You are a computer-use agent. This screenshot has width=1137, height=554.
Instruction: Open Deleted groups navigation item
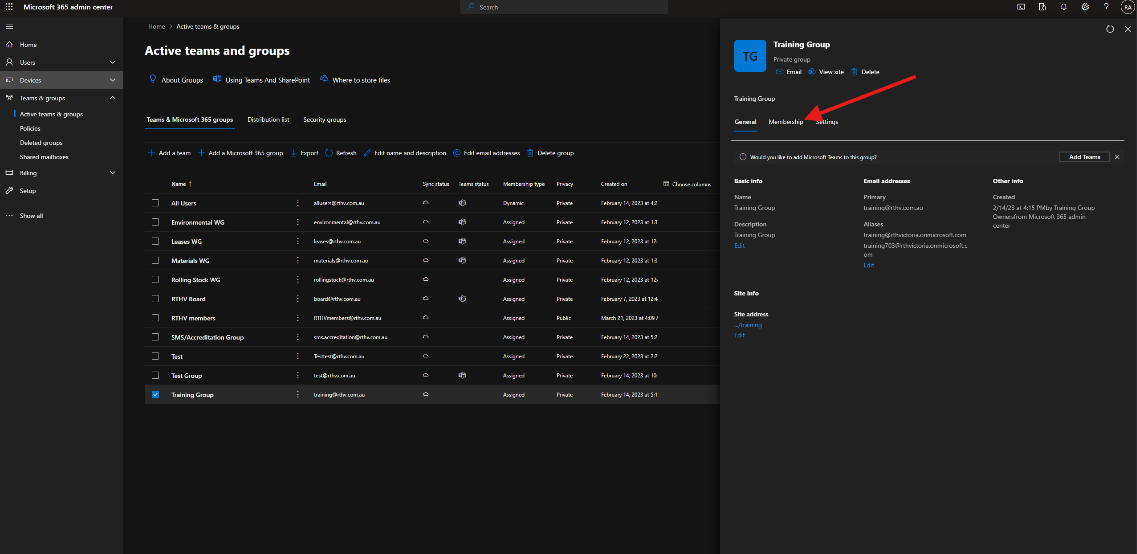tap(41, 143)
